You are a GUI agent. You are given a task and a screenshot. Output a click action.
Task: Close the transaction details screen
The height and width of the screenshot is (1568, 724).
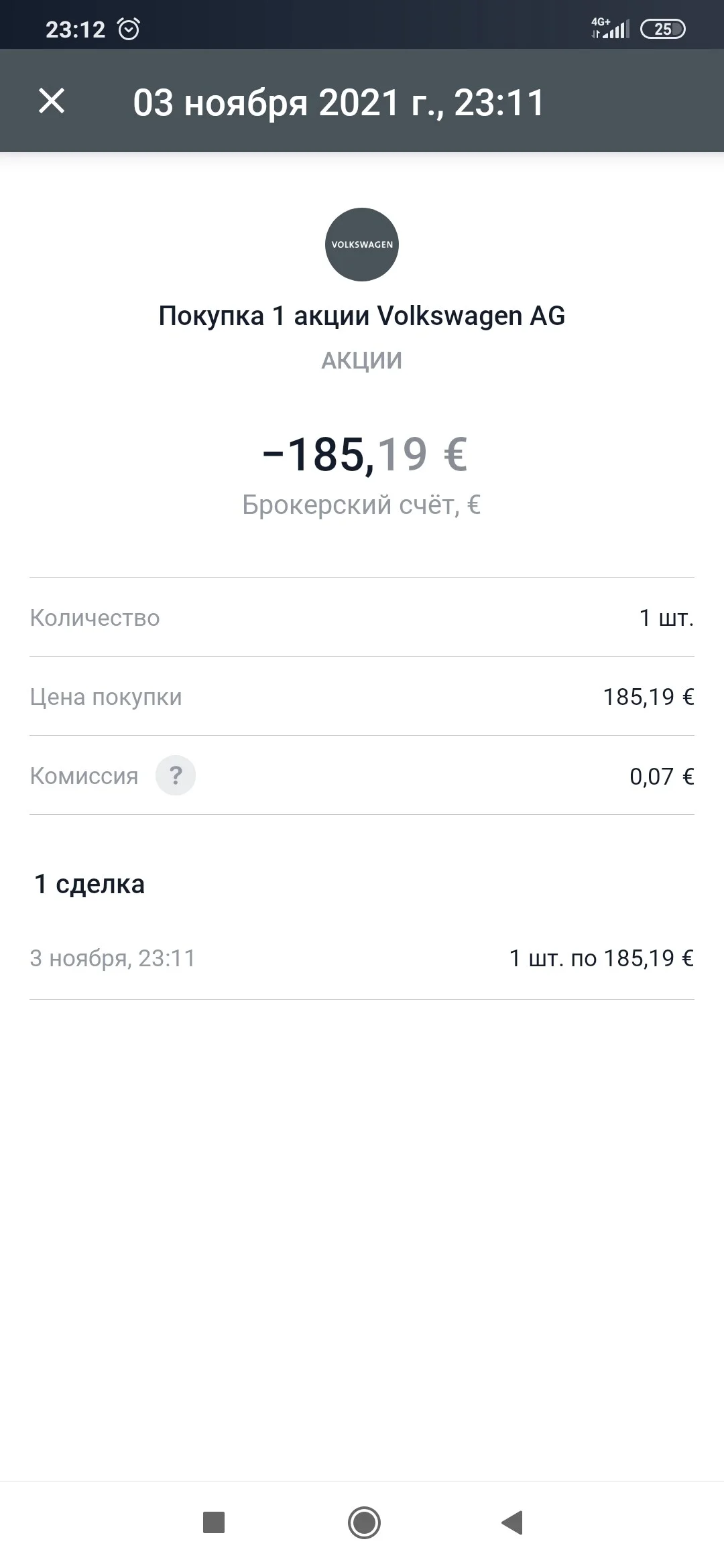pos(52,101)
